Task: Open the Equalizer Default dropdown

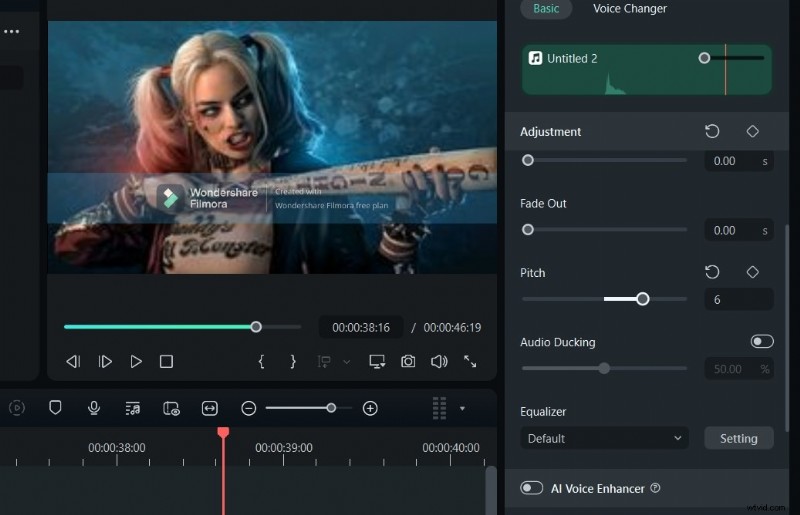Action: click(604, 438)
